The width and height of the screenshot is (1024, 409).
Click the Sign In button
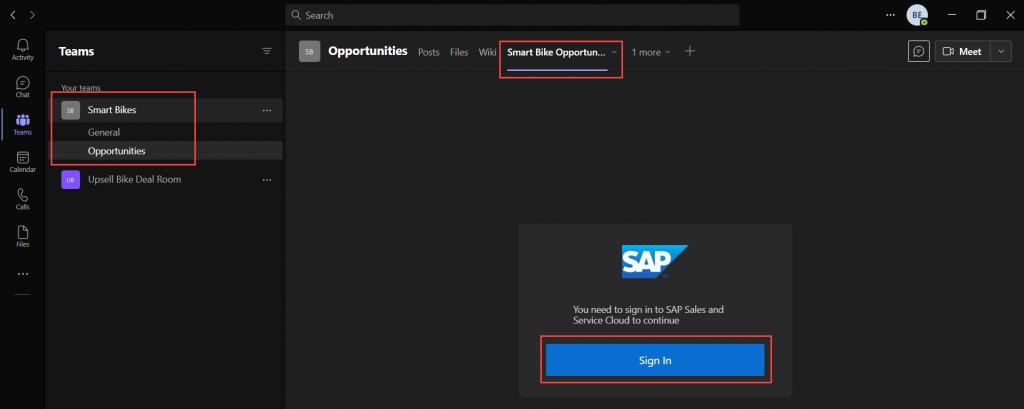(655, 360)
